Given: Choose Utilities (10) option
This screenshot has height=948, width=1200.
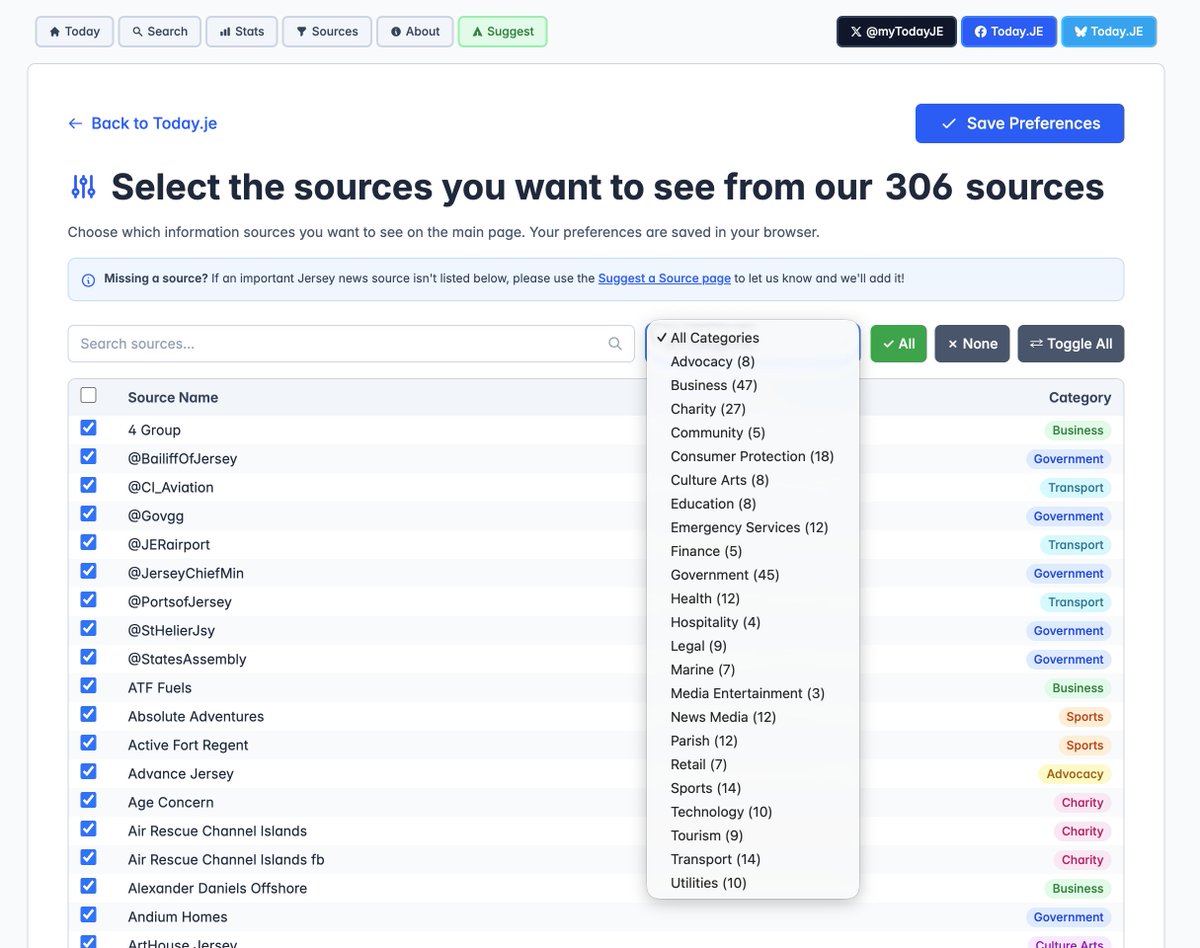Looking at the screenshot, I should (752, 883).
